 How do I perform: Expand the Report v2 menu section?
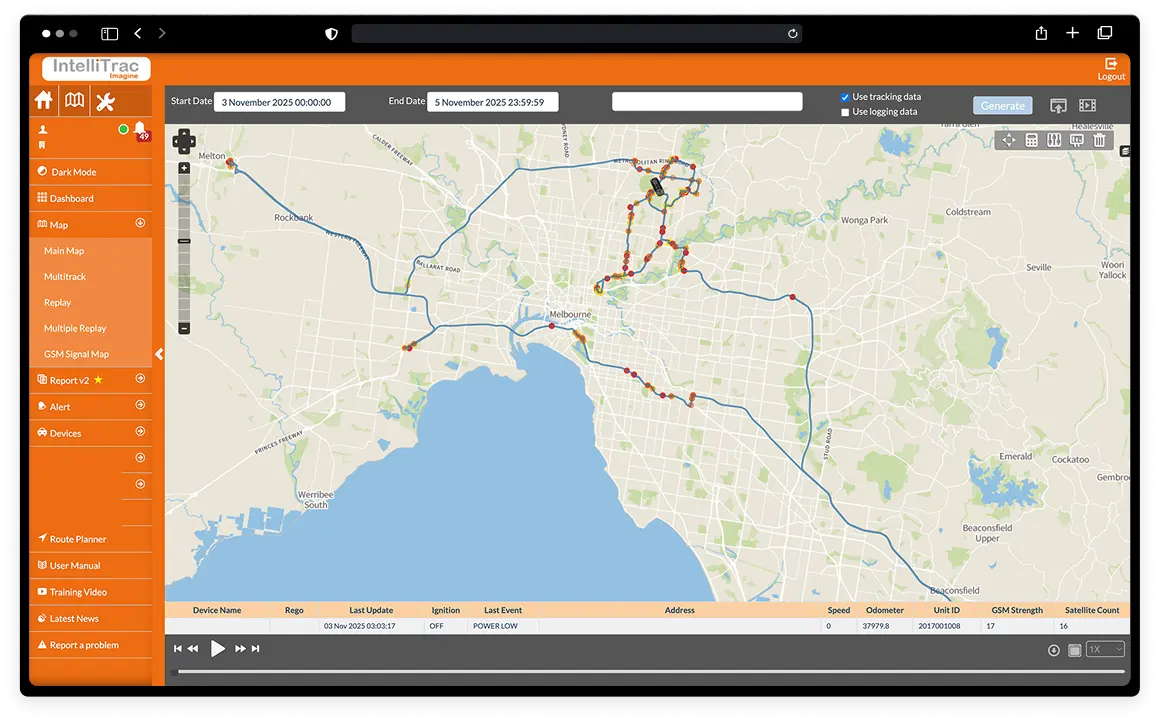[x=140, y=379]
